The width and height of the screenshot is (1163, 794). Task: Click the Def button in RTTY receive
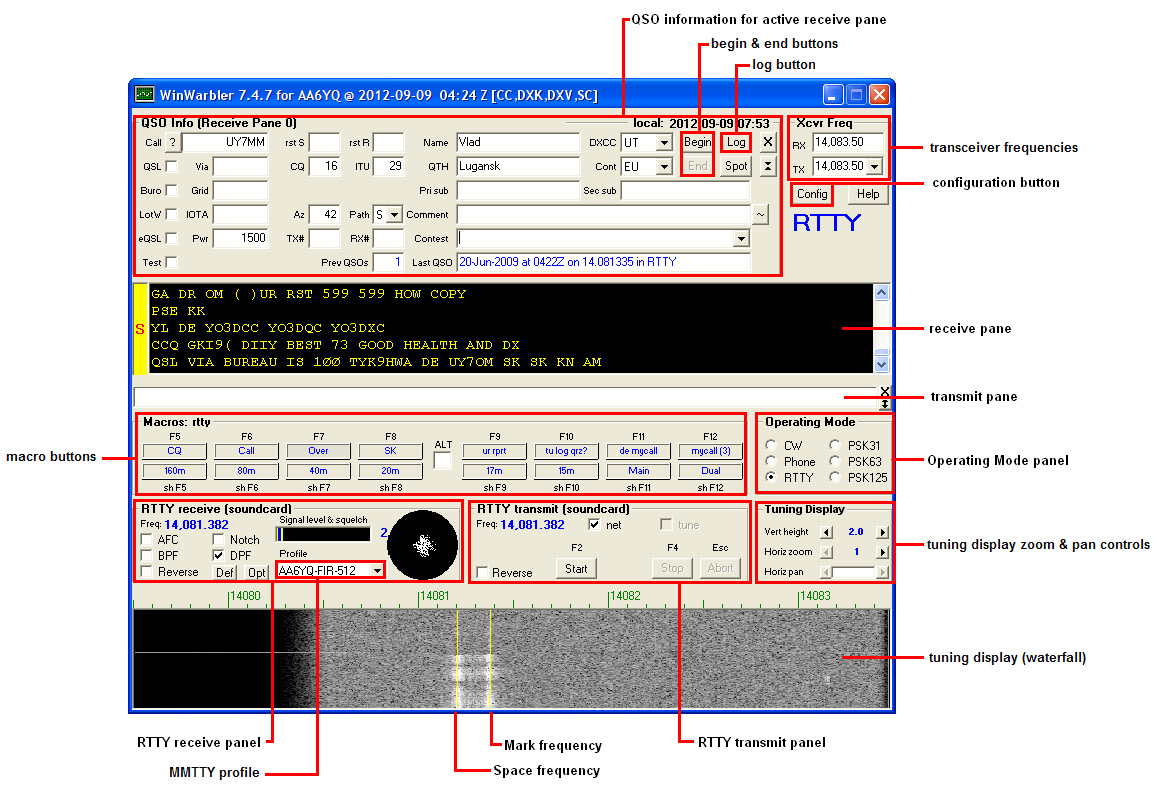[225, 572]
